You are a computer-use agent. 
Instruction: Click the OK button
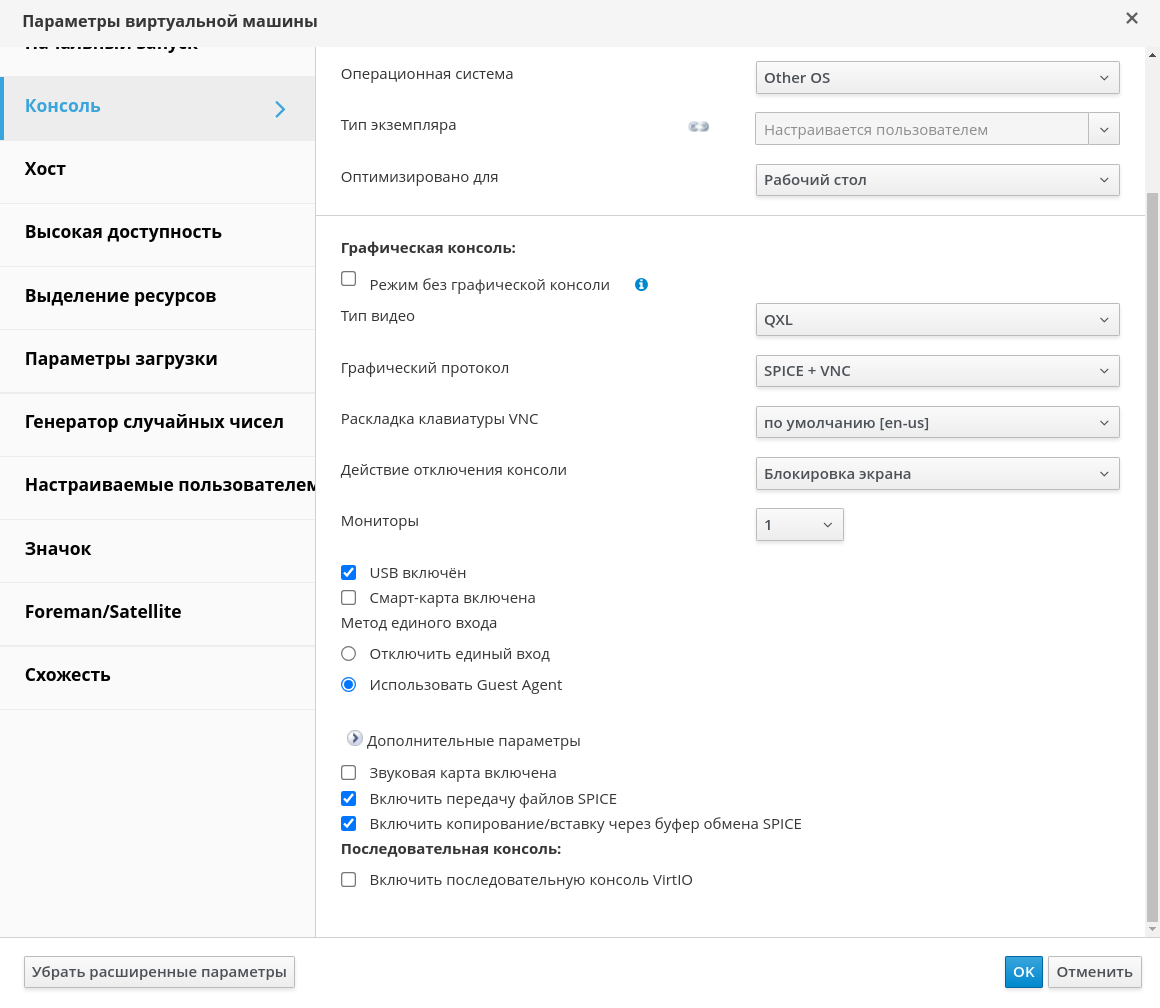point(1023,972)
